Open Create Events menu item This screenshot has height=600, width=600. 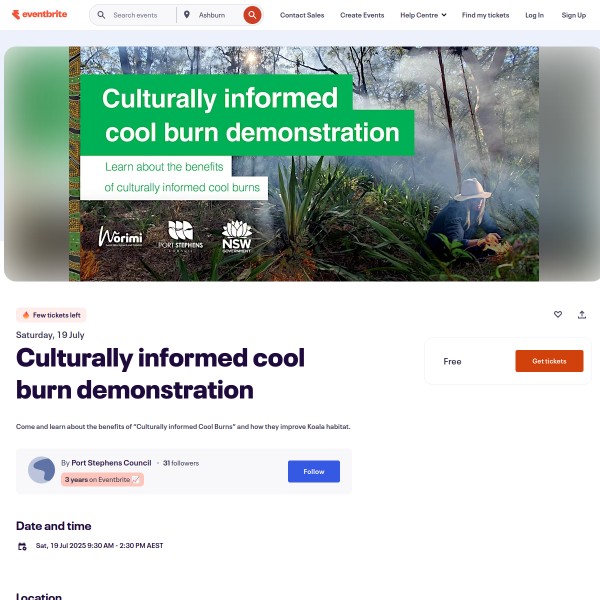362,15
